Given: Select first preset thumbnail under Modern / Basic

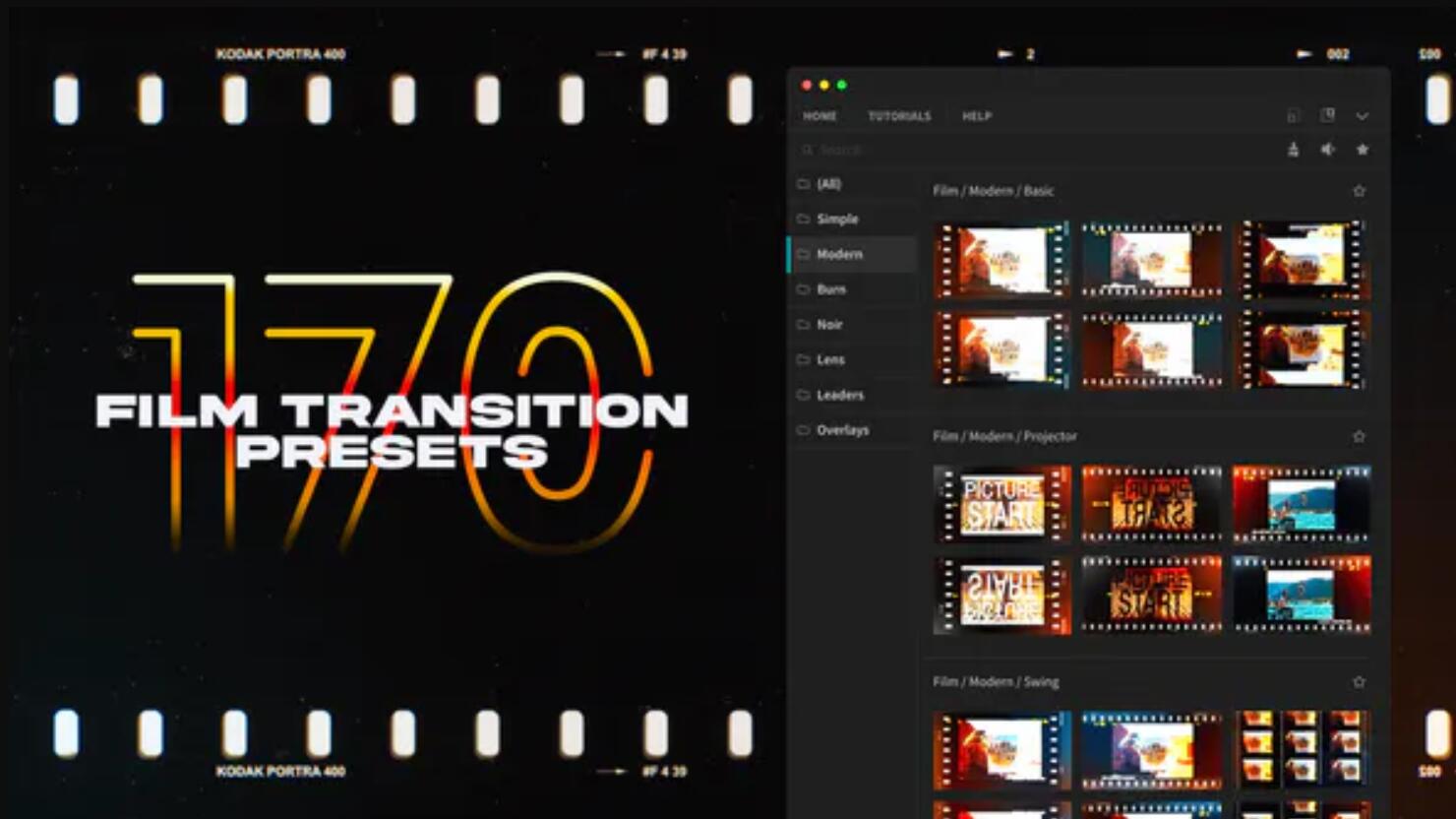Looking at the screenshot, I should (x=1001, y=260).
